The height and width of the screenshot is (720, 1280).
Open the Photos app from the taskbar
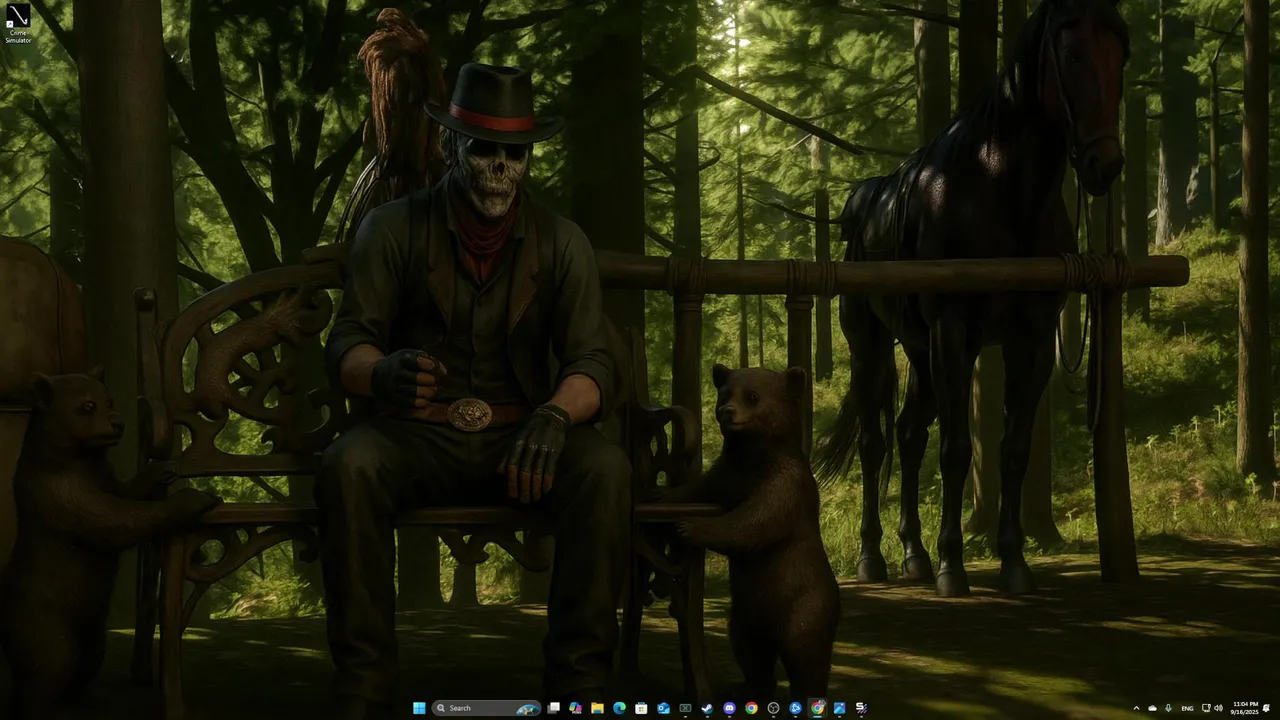839,708
